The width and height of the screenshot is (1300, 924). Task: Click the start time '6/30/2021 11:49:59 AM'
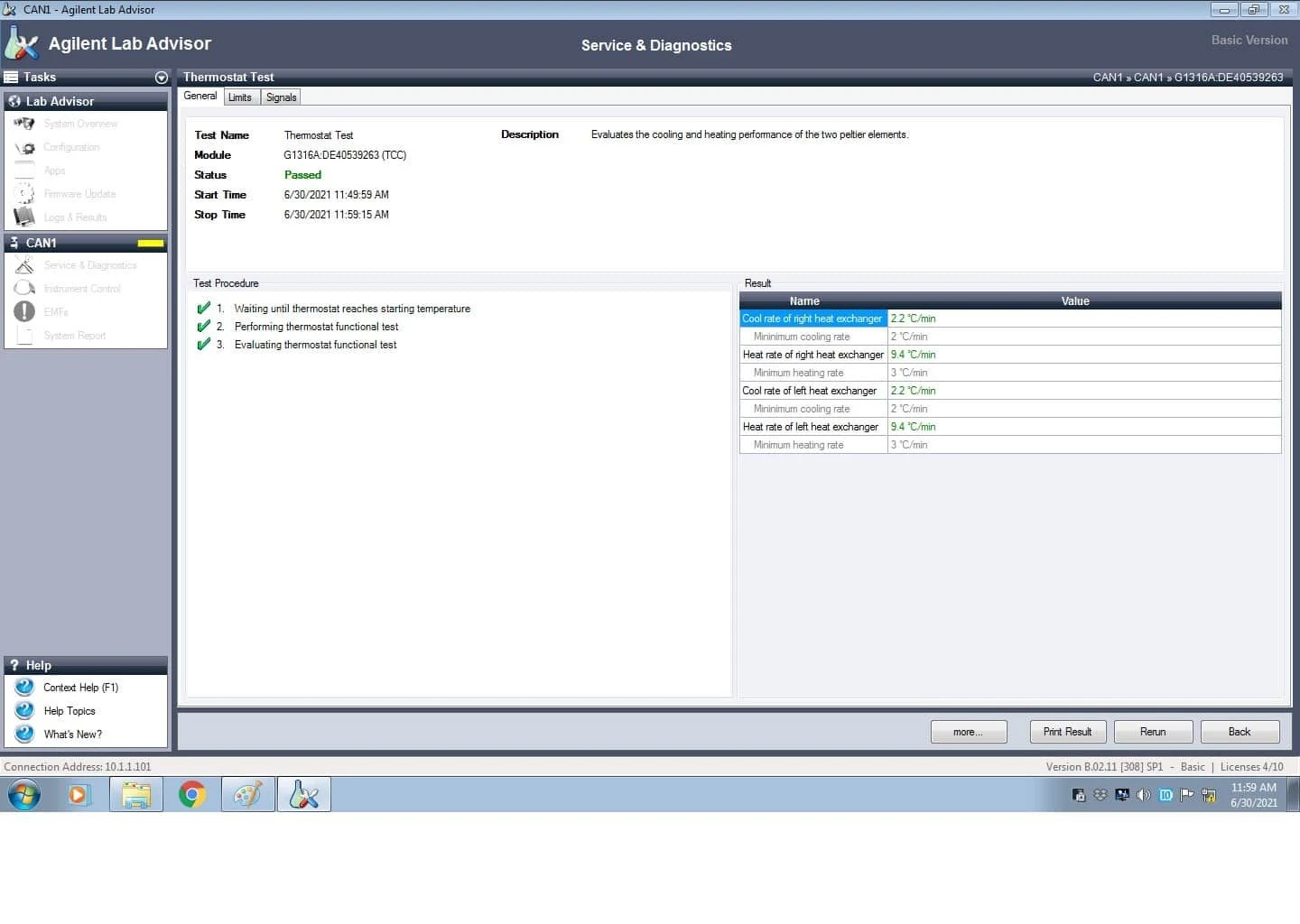(336, 195)
